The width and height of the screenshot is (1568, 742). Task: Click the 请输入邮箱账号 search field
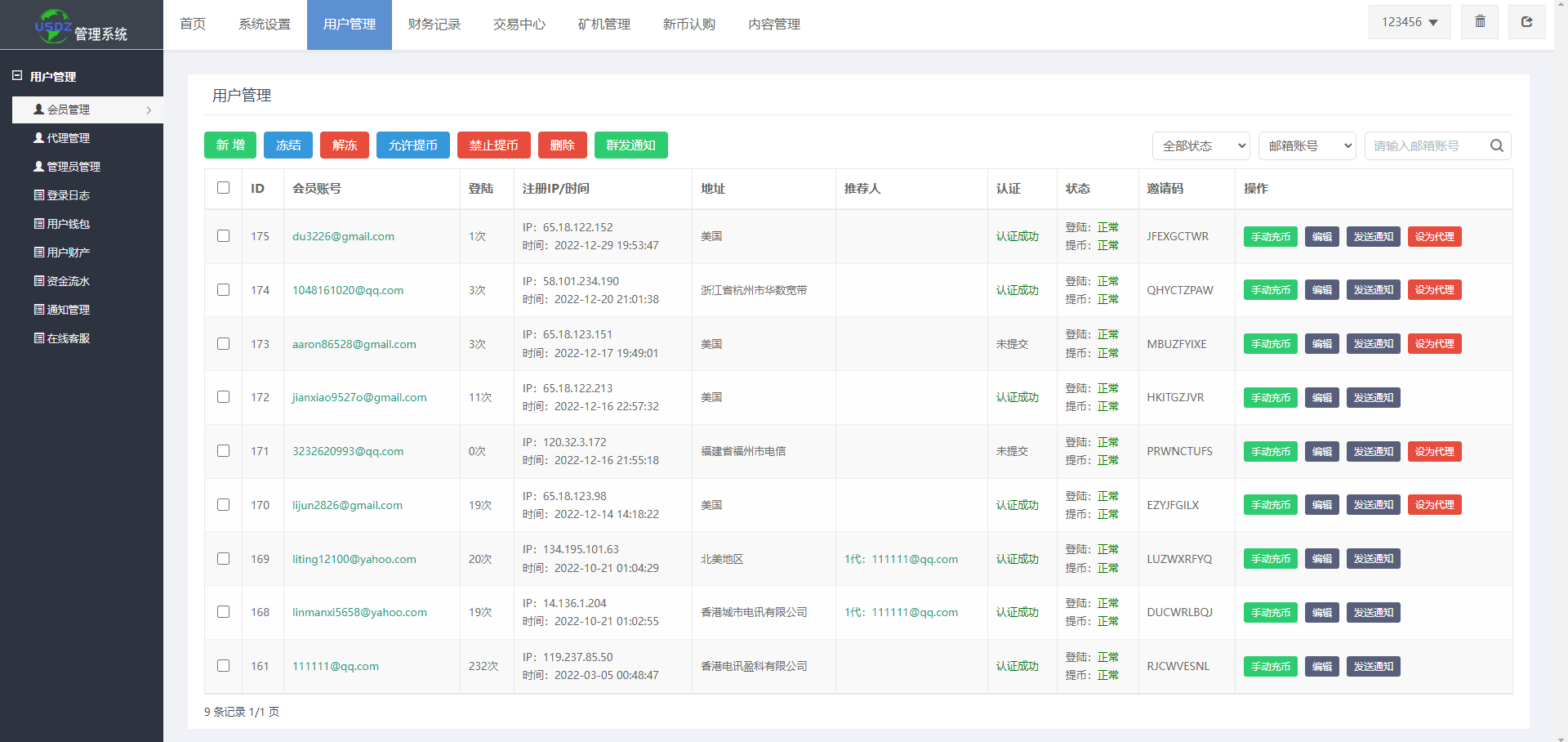click(1424, 145)
